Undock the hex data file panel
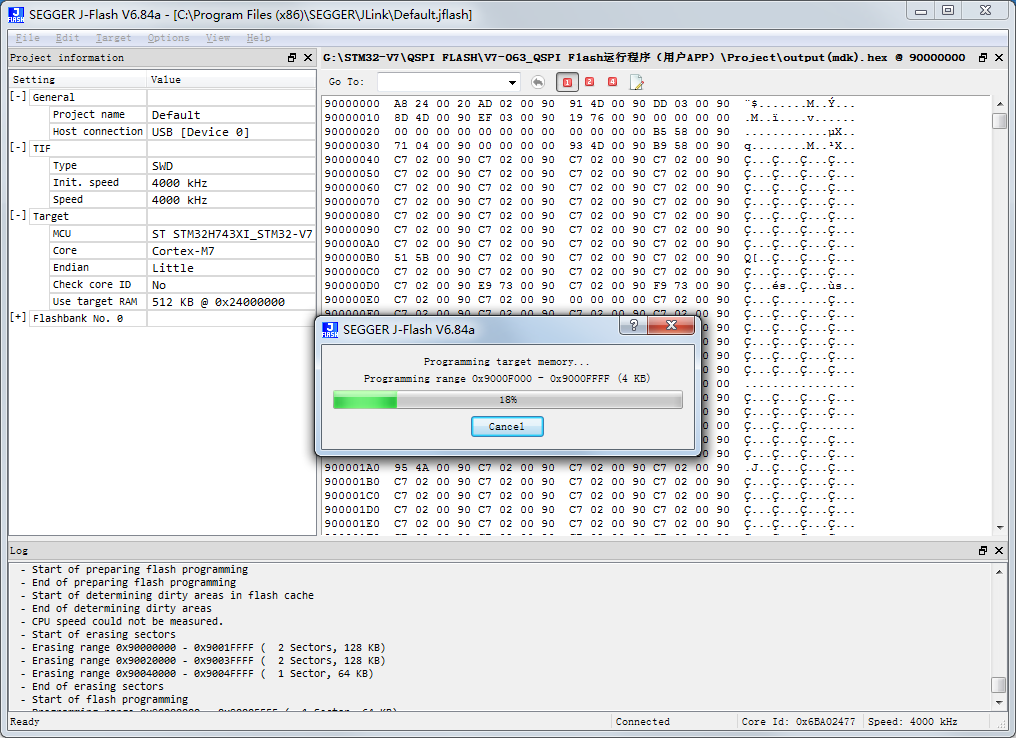Image resolution: width=1016 pixels, height=738 pixels. point(983,58)
